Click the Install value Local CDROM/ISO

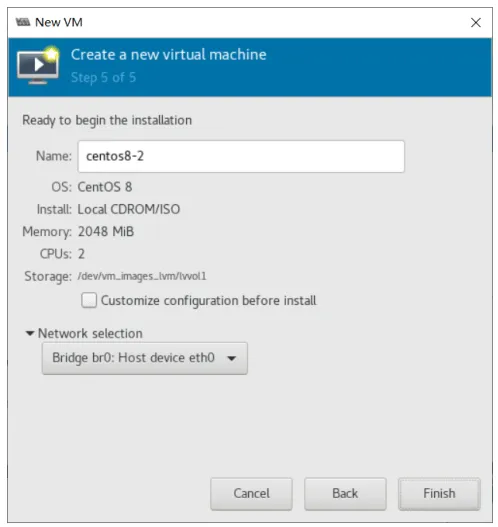pos(129,209)
